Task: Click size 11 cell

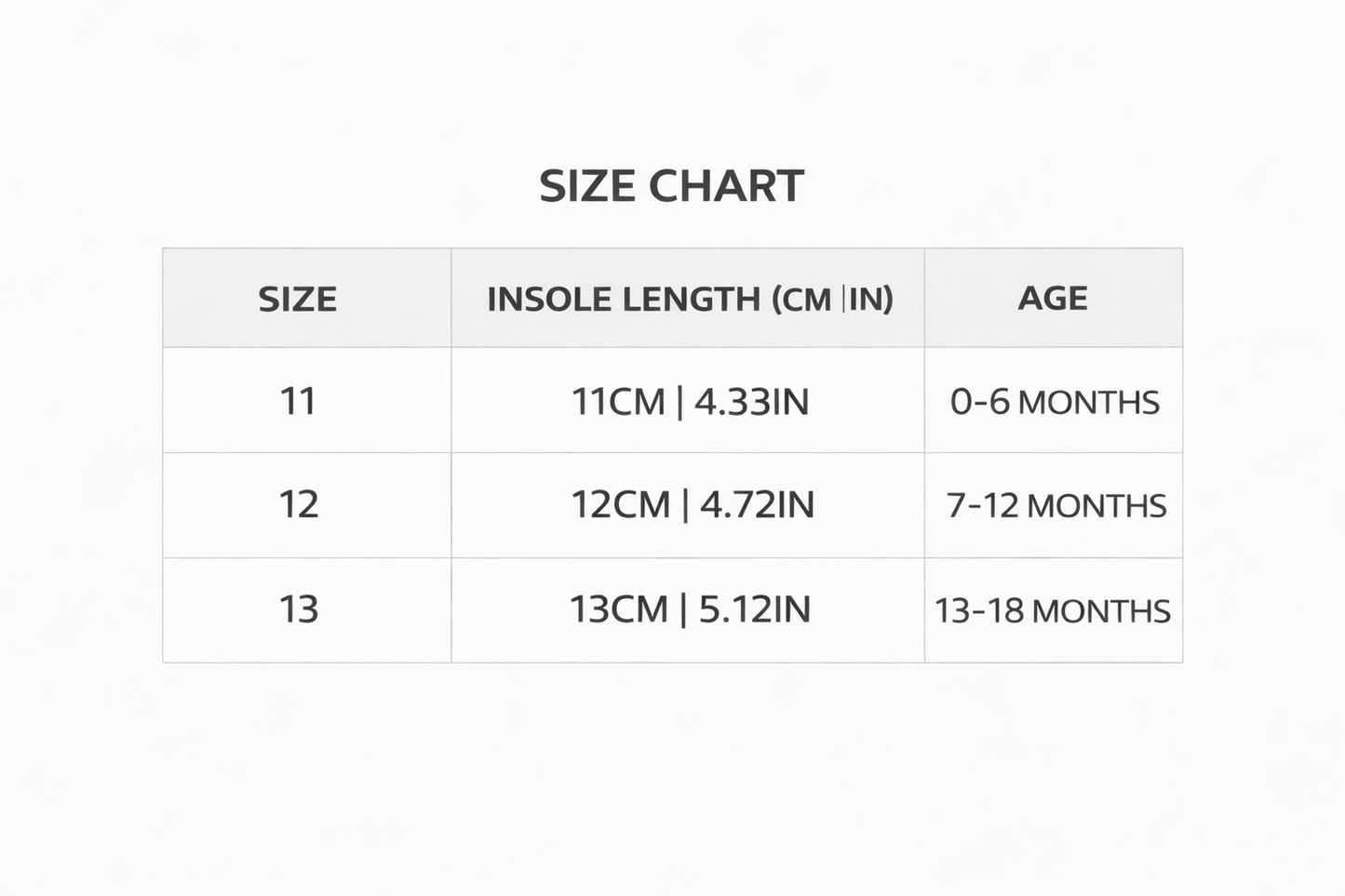Action: point(298,402)
